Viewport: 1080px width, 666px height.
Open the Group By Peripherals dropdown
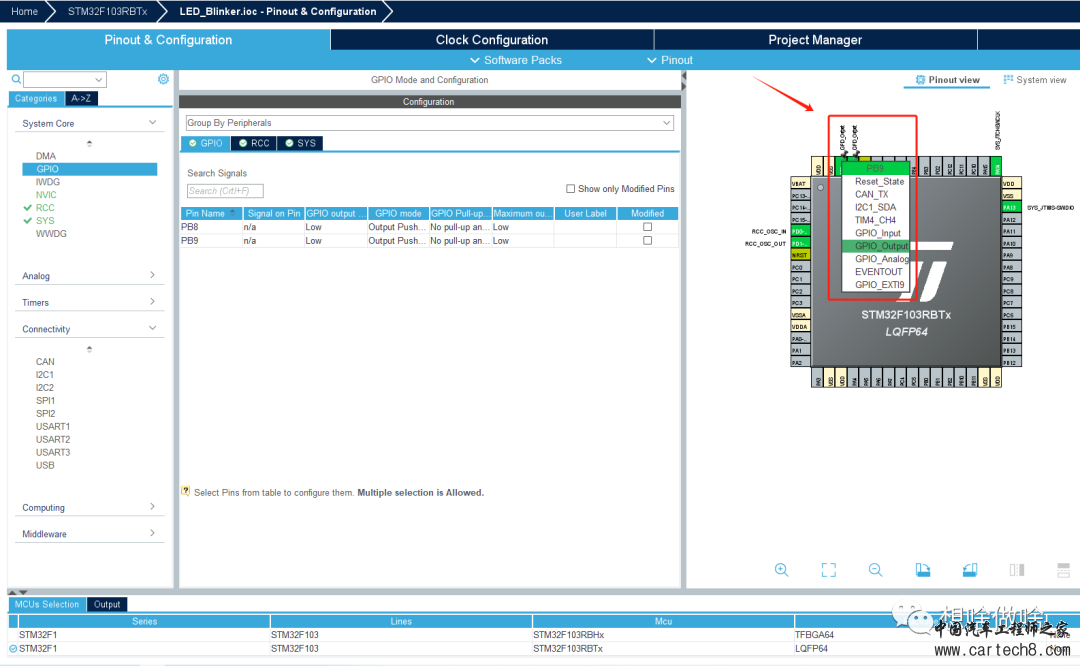pos(430,123)
